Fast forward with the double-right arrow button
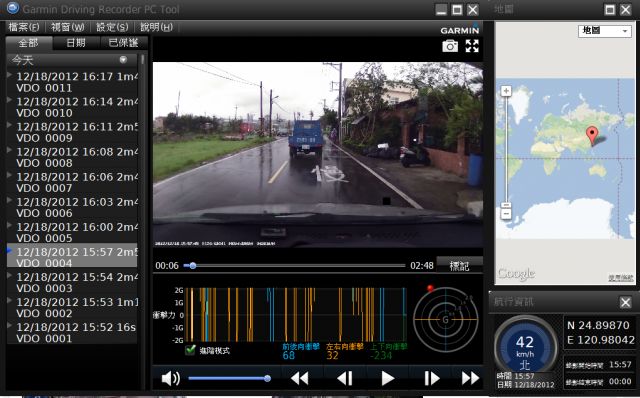This screenshot has height=398, width=640. pos(470,378)
